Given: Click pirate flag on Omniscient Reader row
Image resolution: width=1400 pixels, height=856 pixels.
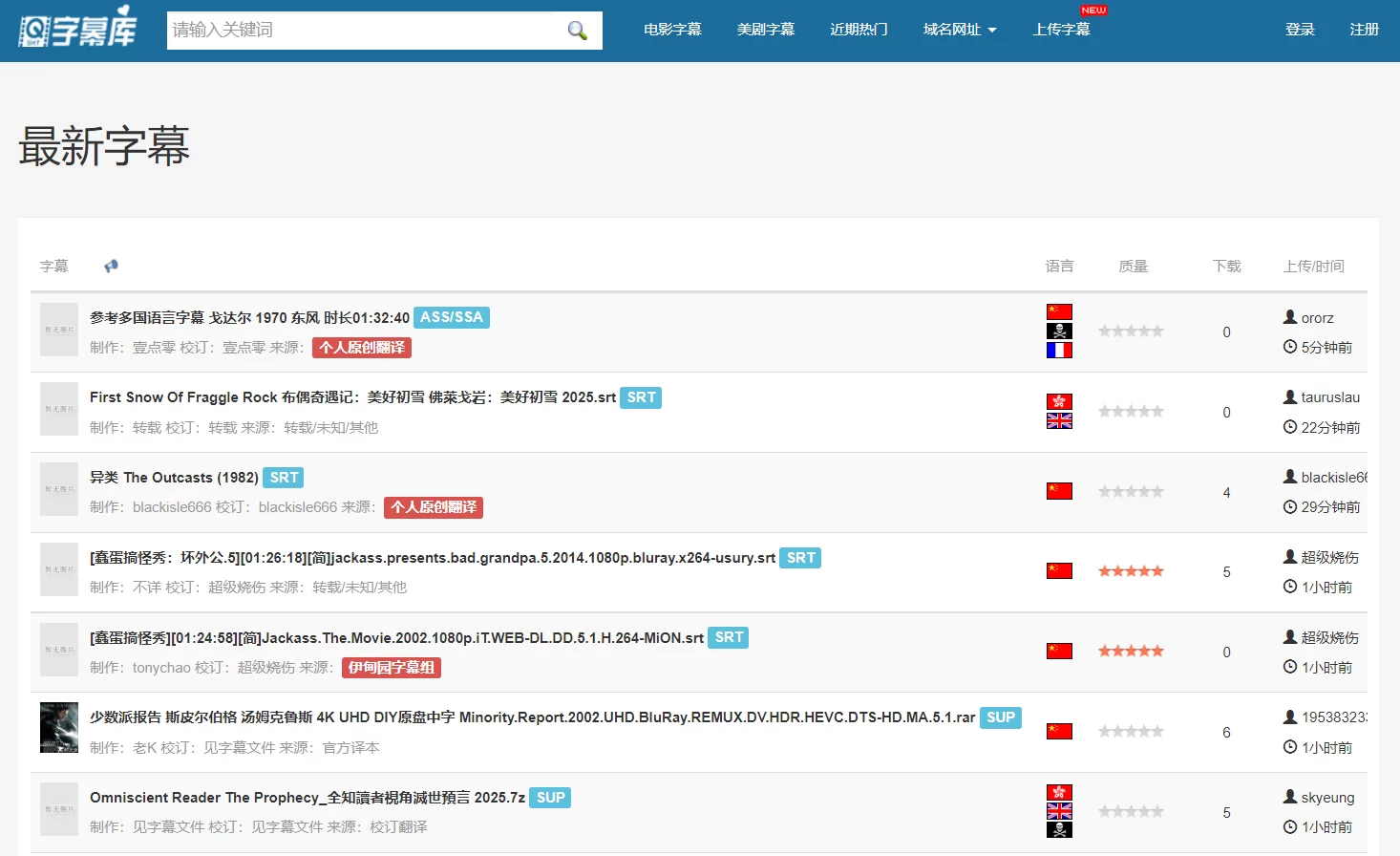Looking at the screenshot, I should pyautogui.click(x=1059, y=830).
